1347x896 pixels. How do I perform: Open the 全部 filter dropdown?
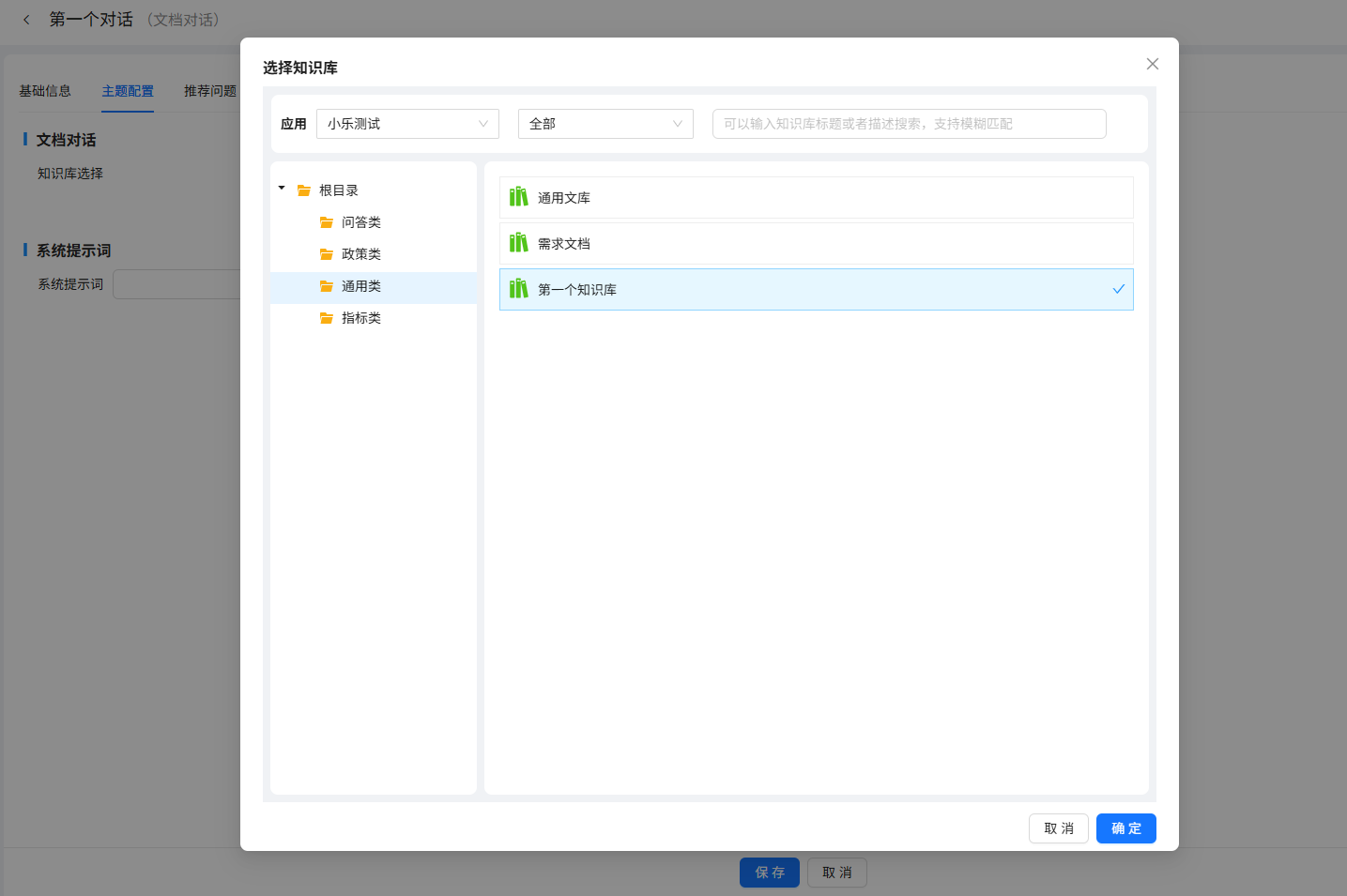coord(605,124)
